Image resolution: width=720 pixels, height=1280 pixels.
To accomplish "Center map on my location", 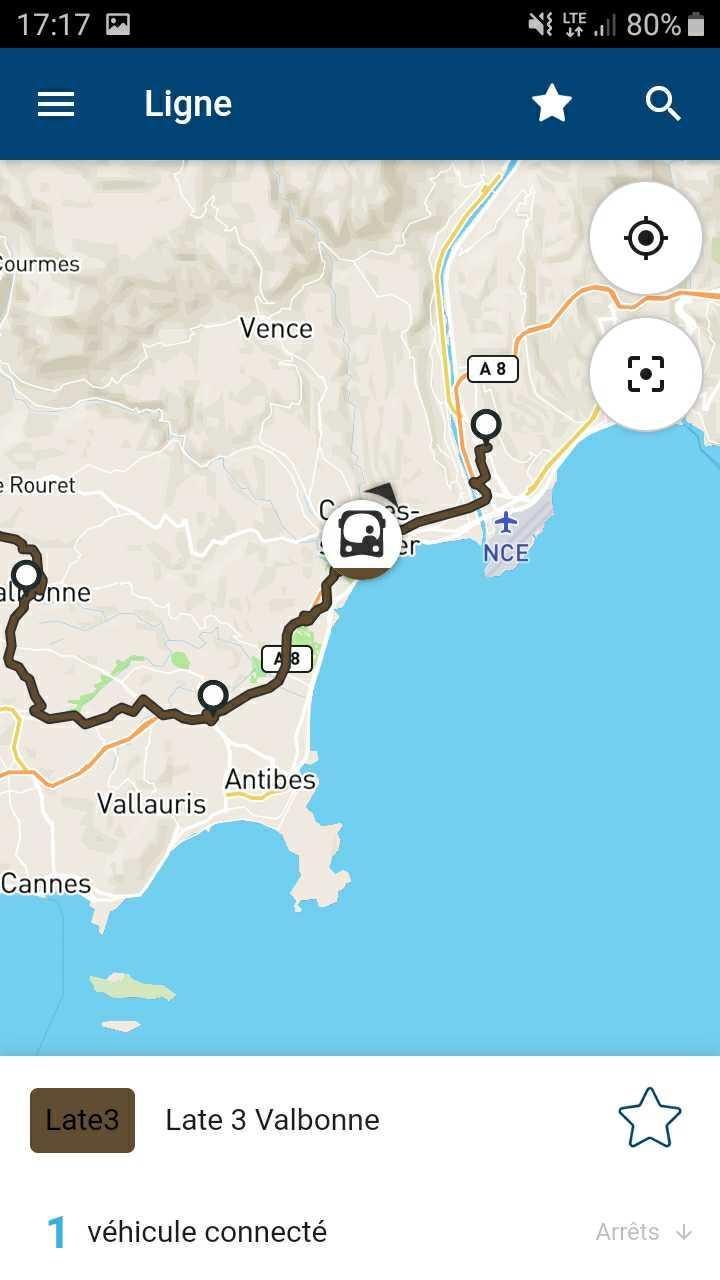I will 646,238.
